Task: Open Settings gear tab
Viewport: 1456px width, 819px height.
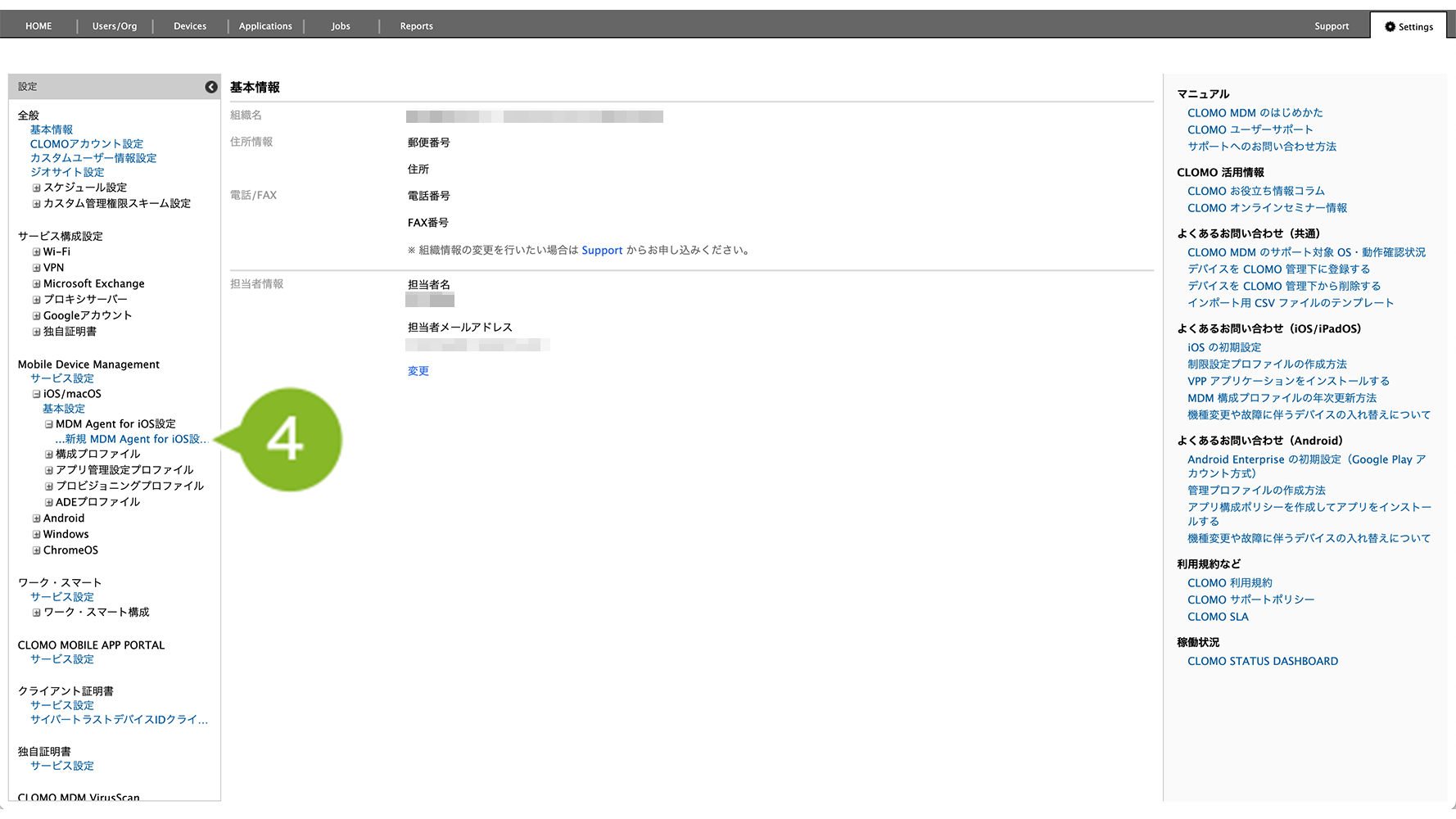Action: 1409,26
